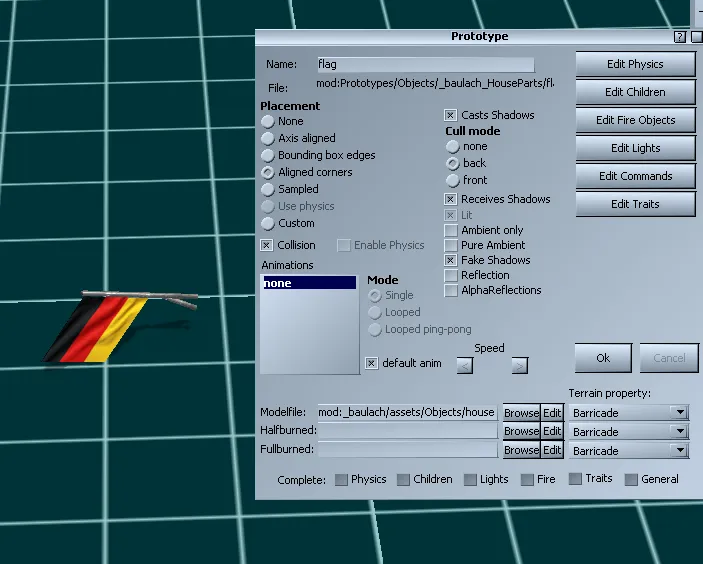
Task: Click the empty Fullburned field
Action: (408, 450)
